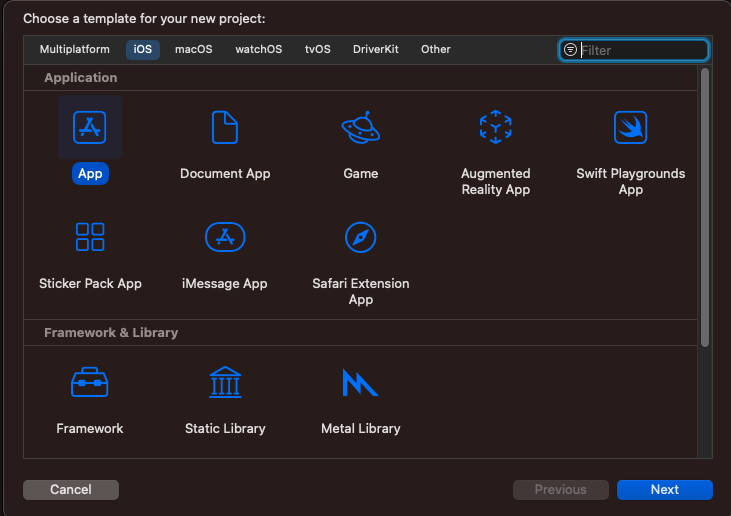The image size is (731, 516).
Task: Choose the Swift Playgrounds App icon
Action: [630, 127]
